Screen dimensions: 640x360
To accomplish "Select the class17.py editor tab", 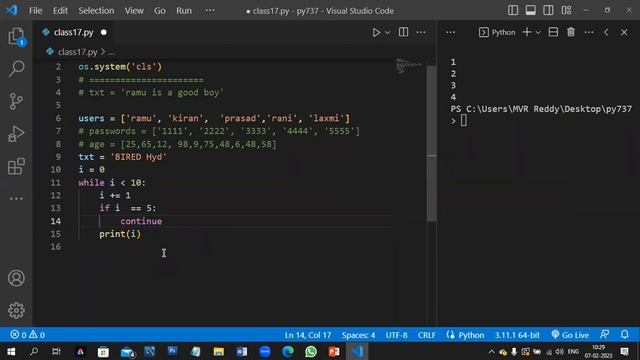I will click(73, 32).
